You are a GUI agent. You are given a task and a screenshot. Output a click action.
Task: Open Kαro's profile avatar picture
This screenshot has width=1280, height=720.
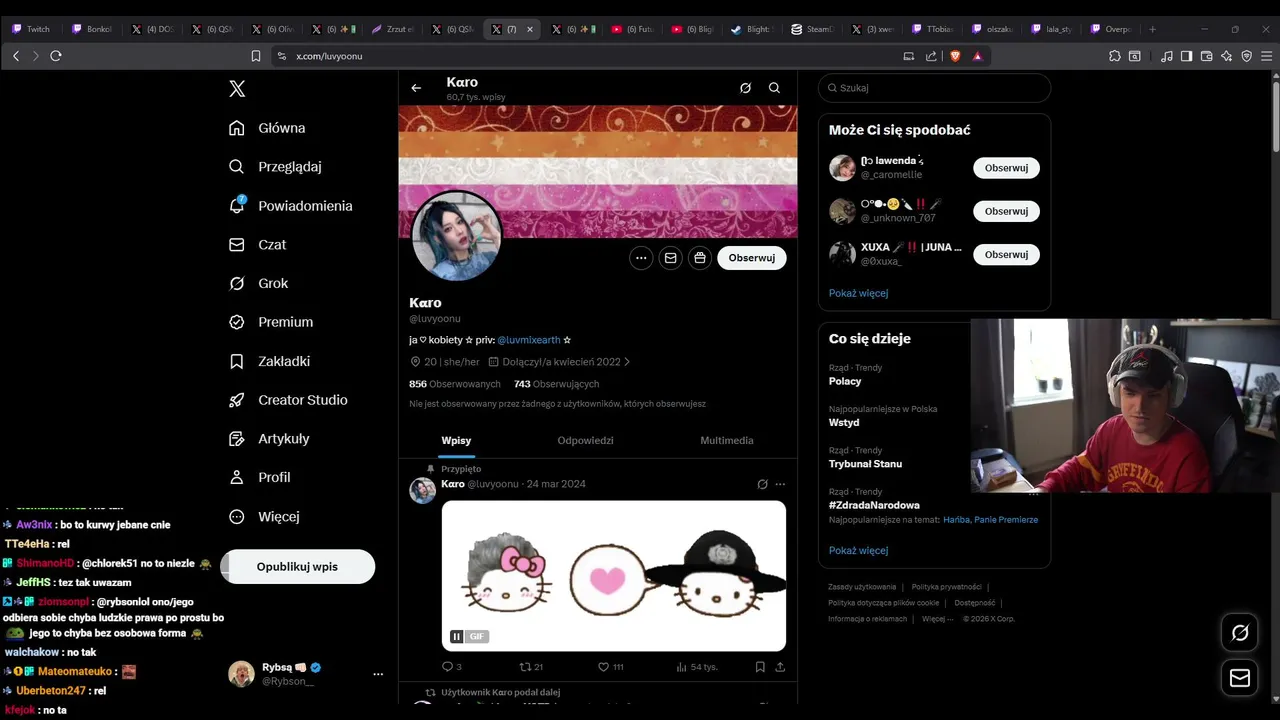pyautogui.click(x=457, y=236)
